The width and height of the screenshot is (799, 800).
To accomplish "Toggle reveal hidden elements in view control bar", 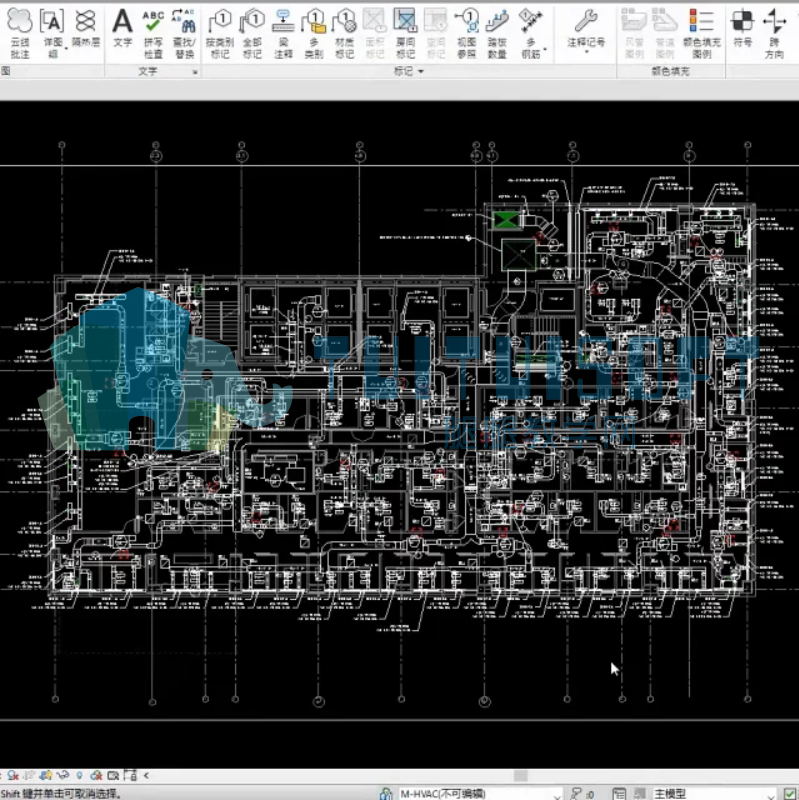I will (x=79, y=776).
